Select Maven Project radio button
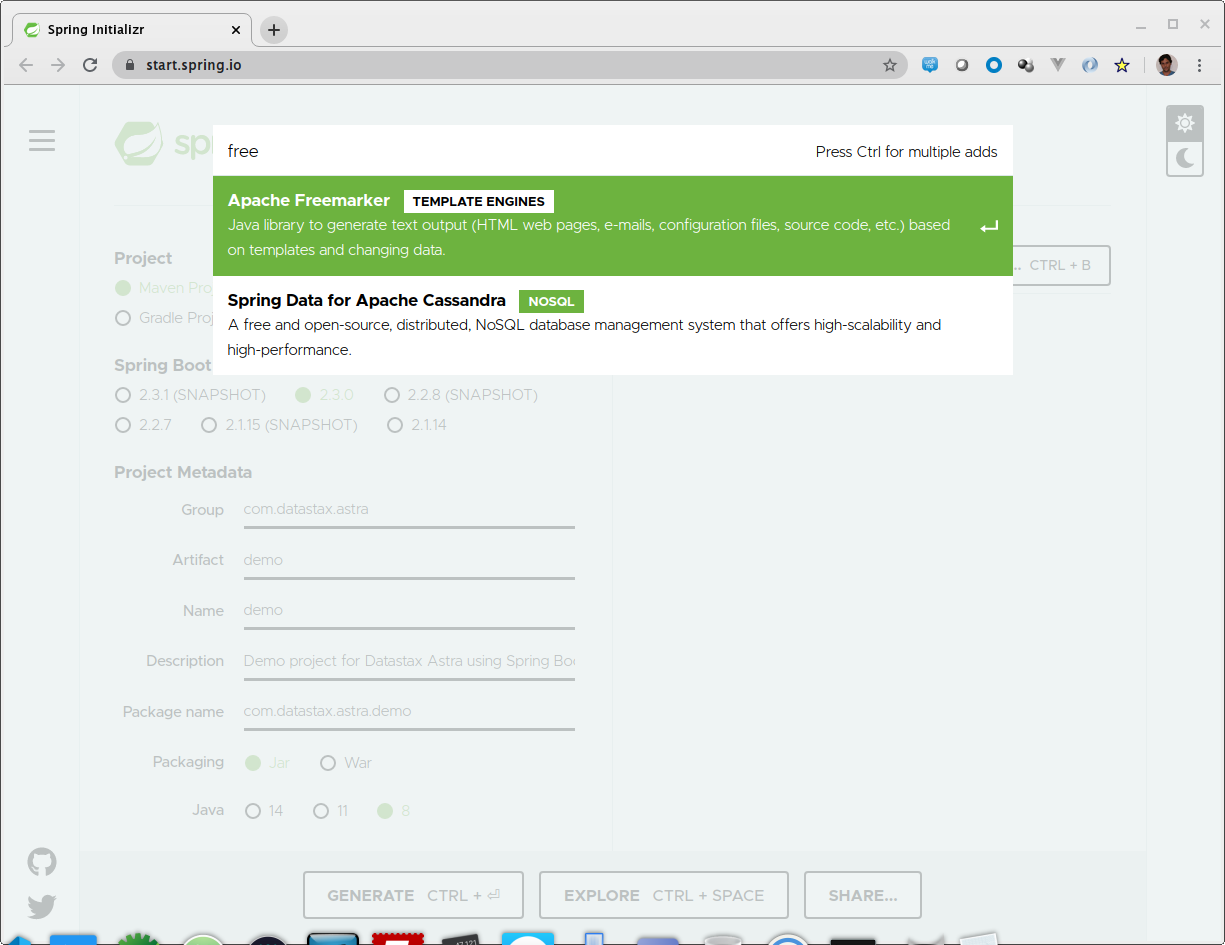Viewport: 1225px width, 945px height. pos(123,288)
